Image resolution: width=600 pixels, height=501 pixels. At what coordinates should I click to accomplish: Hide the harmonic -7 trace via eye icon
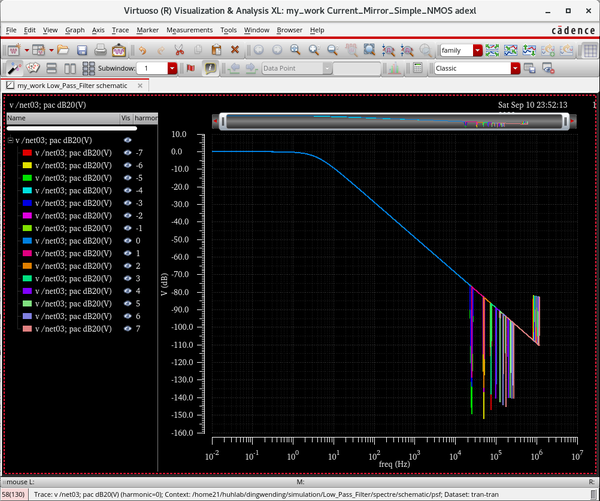tap(127, 152)
